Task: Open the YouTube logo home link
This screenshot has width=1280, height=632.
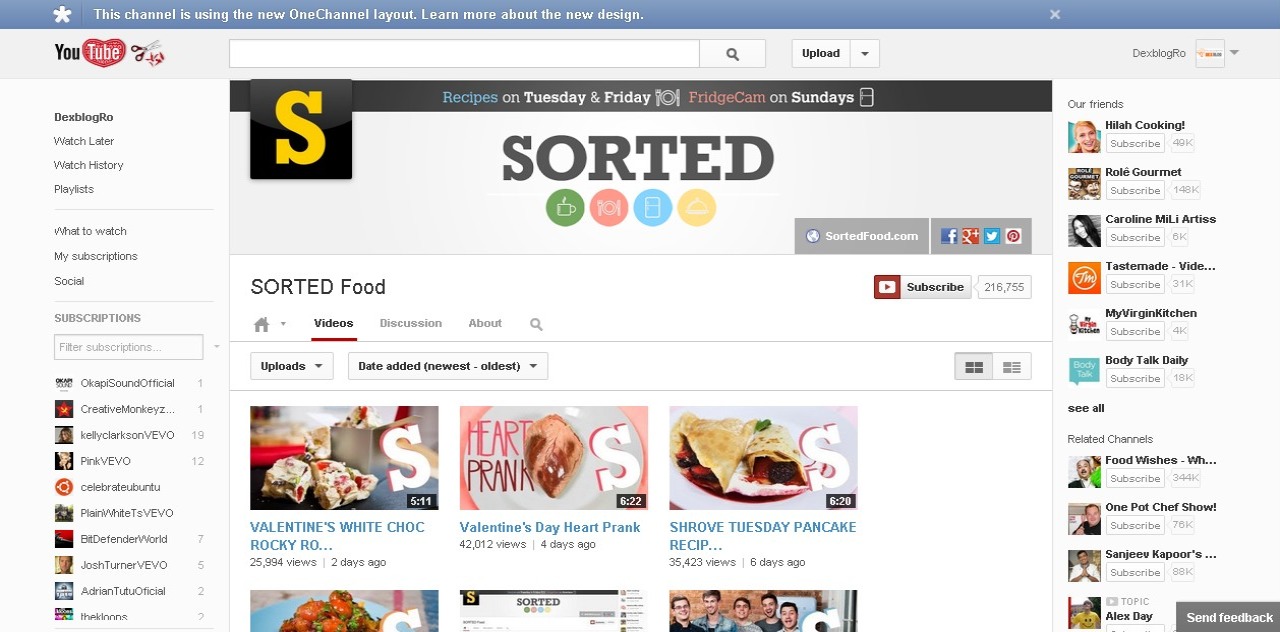Action: pyautogui.click(x=109, y=53)
